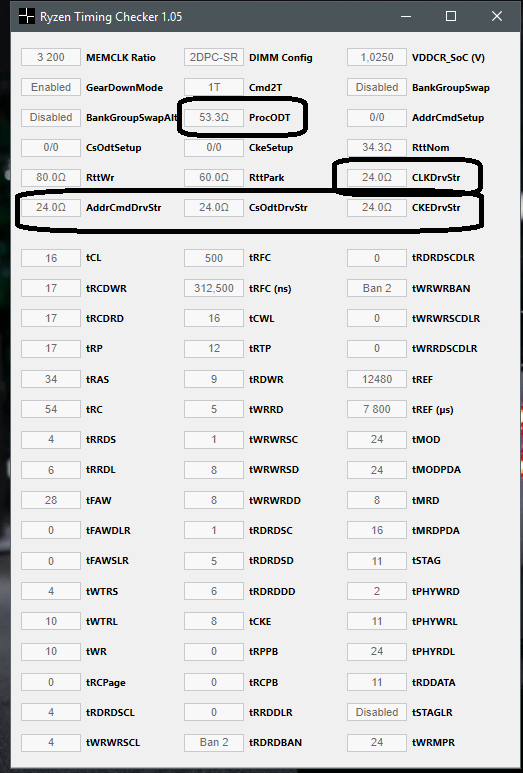Click the tWRRD value field
The image size is (523, 773).
point(214,409)
